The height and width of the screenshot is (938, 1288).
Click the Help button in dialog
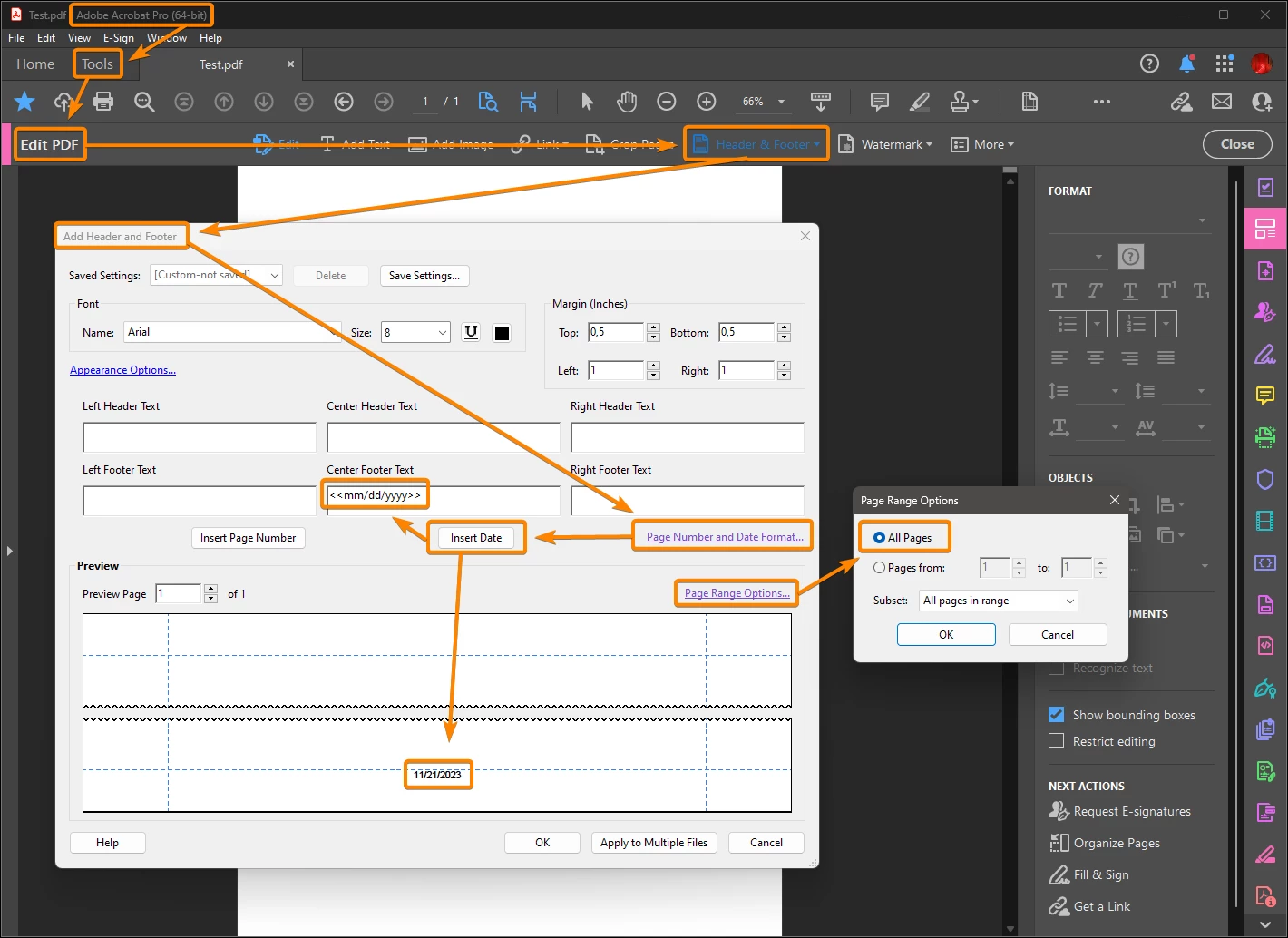click(107, 843)
